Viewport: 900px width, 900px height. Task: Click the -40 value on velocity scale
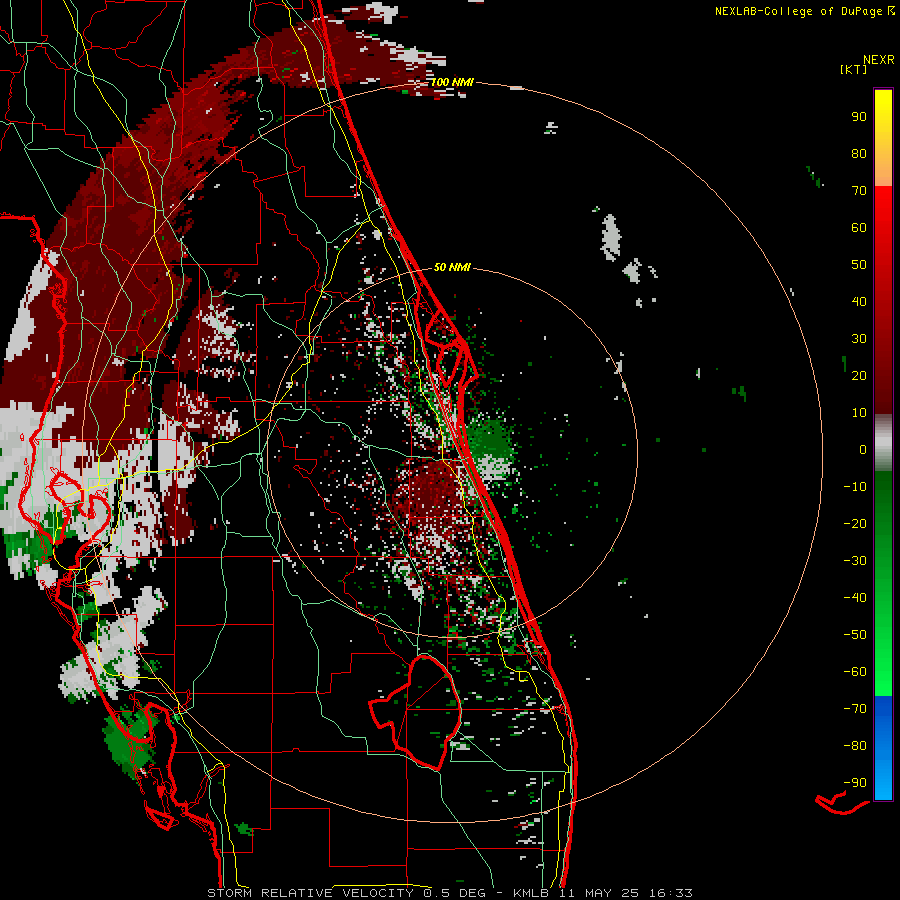(855, 598)
